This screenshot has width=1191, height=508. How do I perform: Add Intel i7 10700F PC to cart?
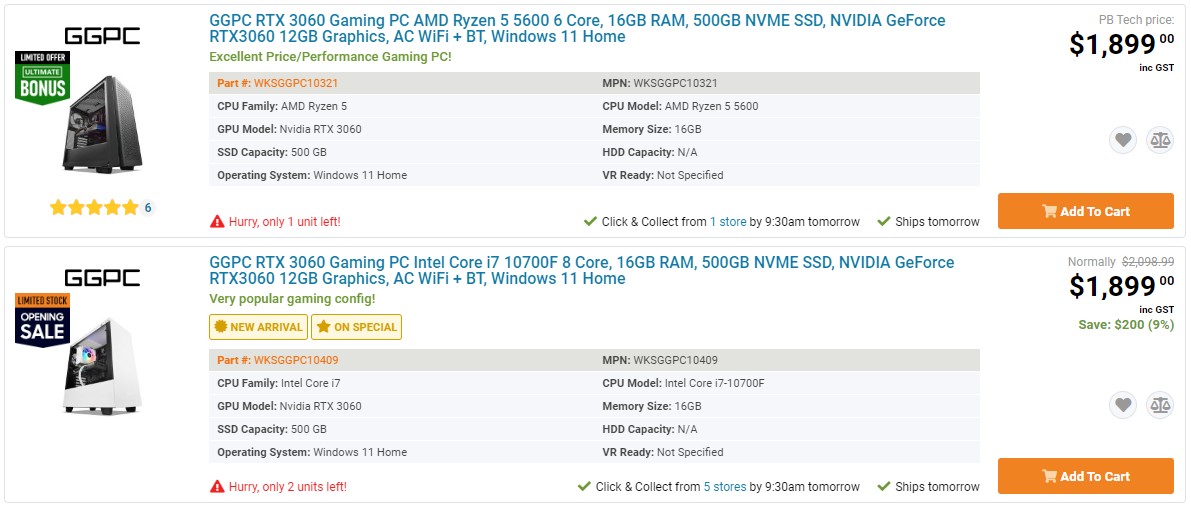click(x=1085, y=476)
